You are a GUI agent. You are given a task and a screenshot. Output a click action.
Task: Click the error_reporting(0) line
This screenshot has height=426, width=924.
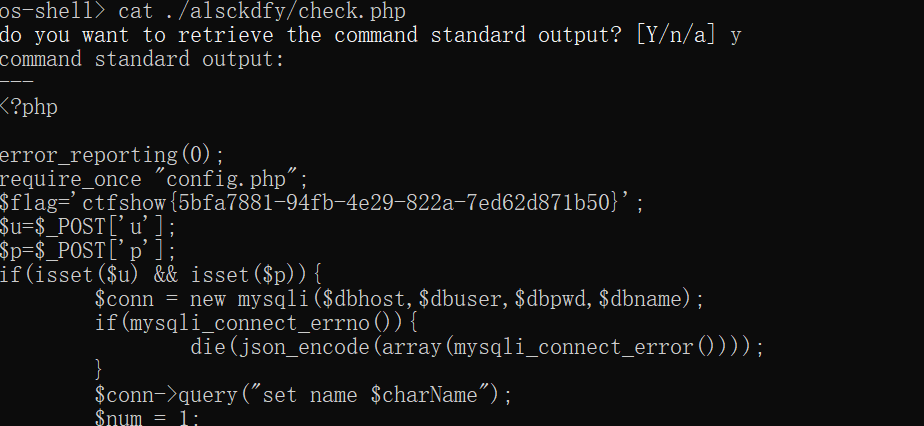tap(113, 155)
